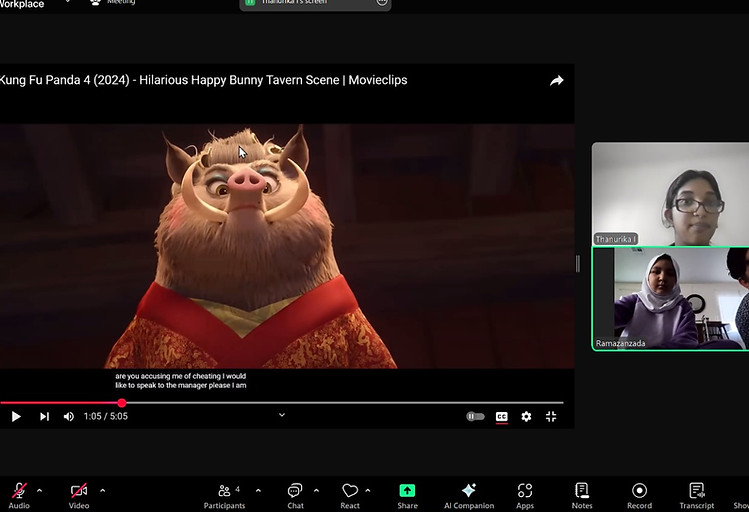749x512 pixels.
Task: Mute the YouTube video volume
Action: (x=69, y=416)
